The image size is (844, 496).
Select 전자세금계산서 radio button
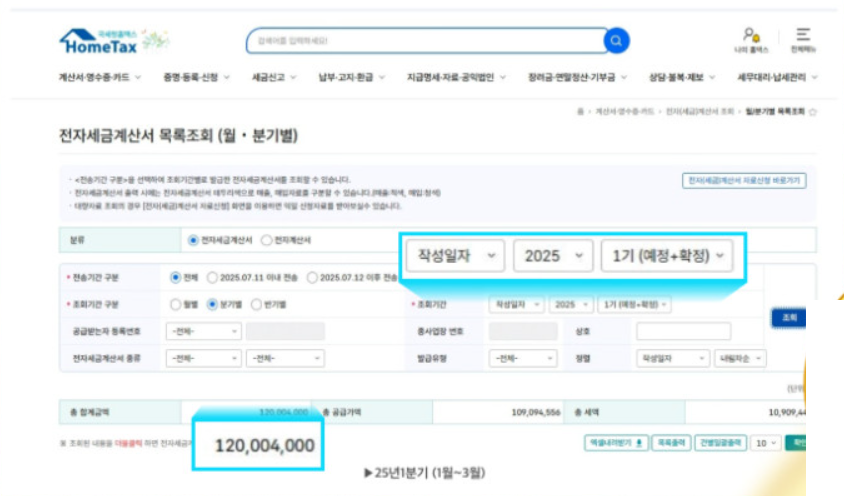coord(193,240)
